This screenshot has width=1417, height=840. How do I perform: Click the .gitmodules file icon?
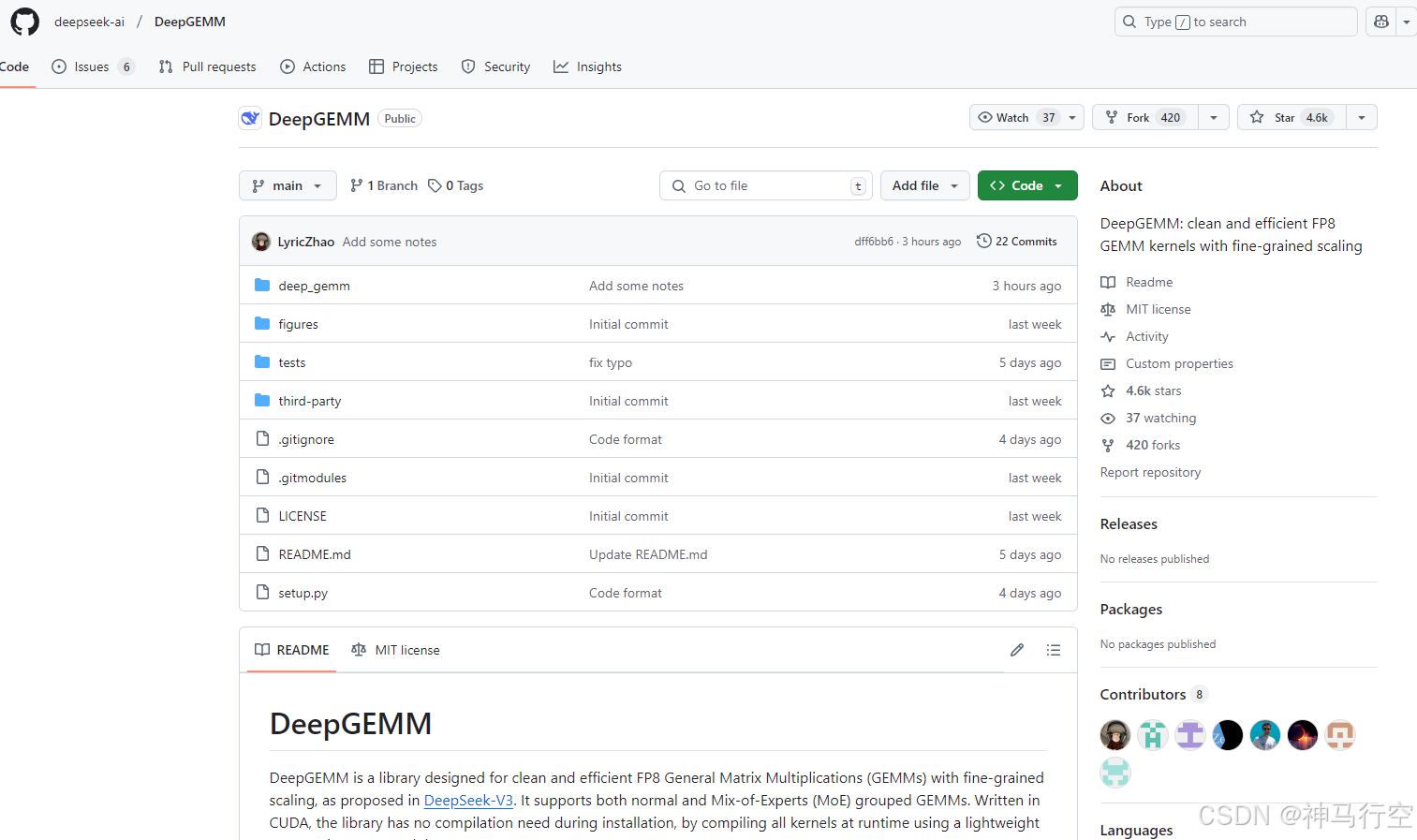pos(262,478)
